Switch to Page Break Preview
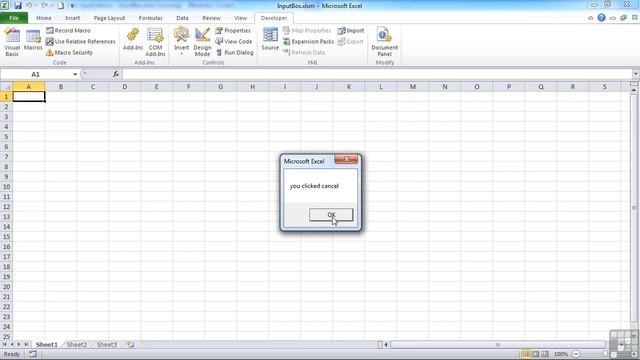The image size is (640, 360). [x=544, y=354]
